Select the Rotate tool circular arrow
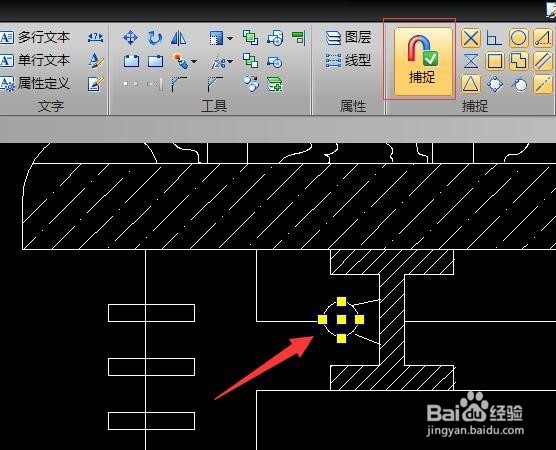 point(155,38)
